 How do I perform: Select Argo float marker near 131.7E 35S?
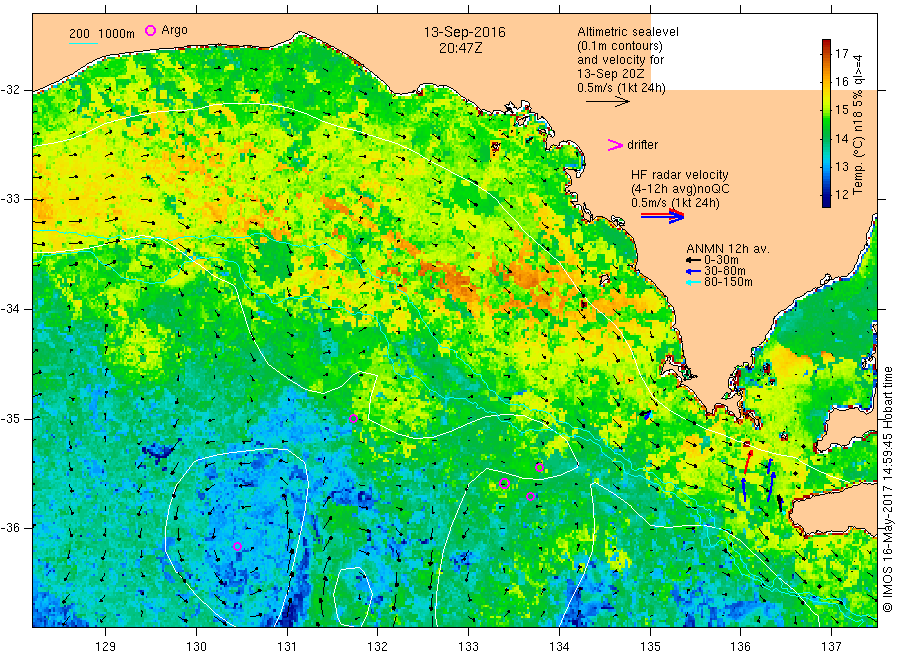pos(354,418)
